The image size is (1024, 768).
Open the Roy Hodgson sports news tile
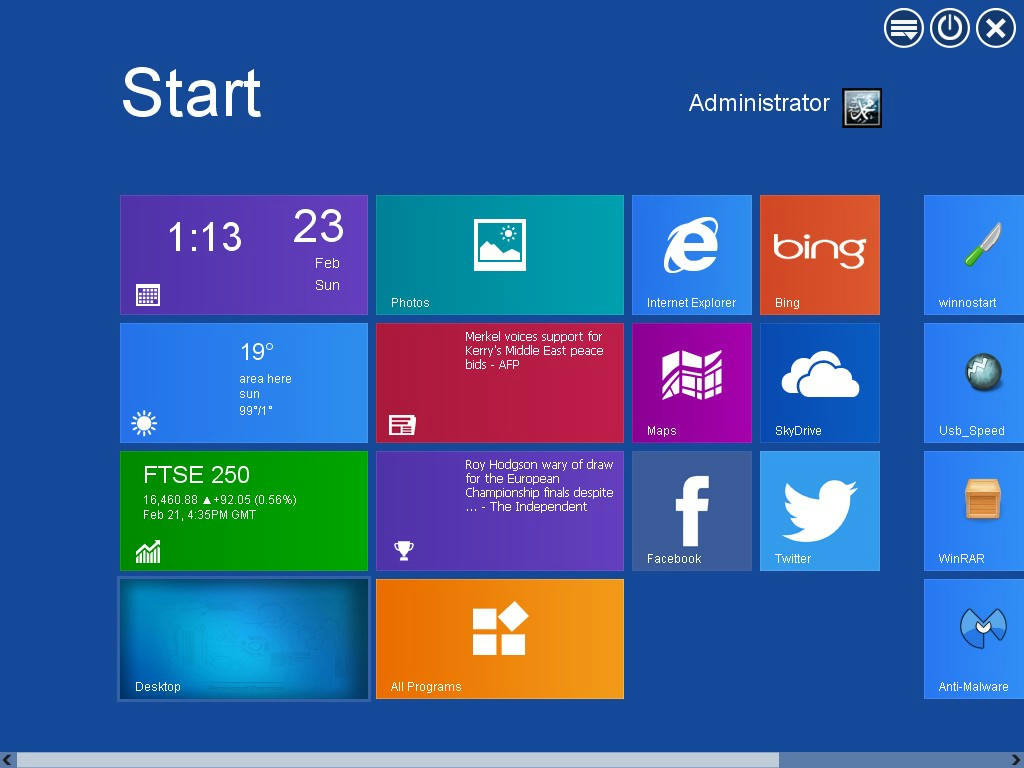click(x=500, y=511)
